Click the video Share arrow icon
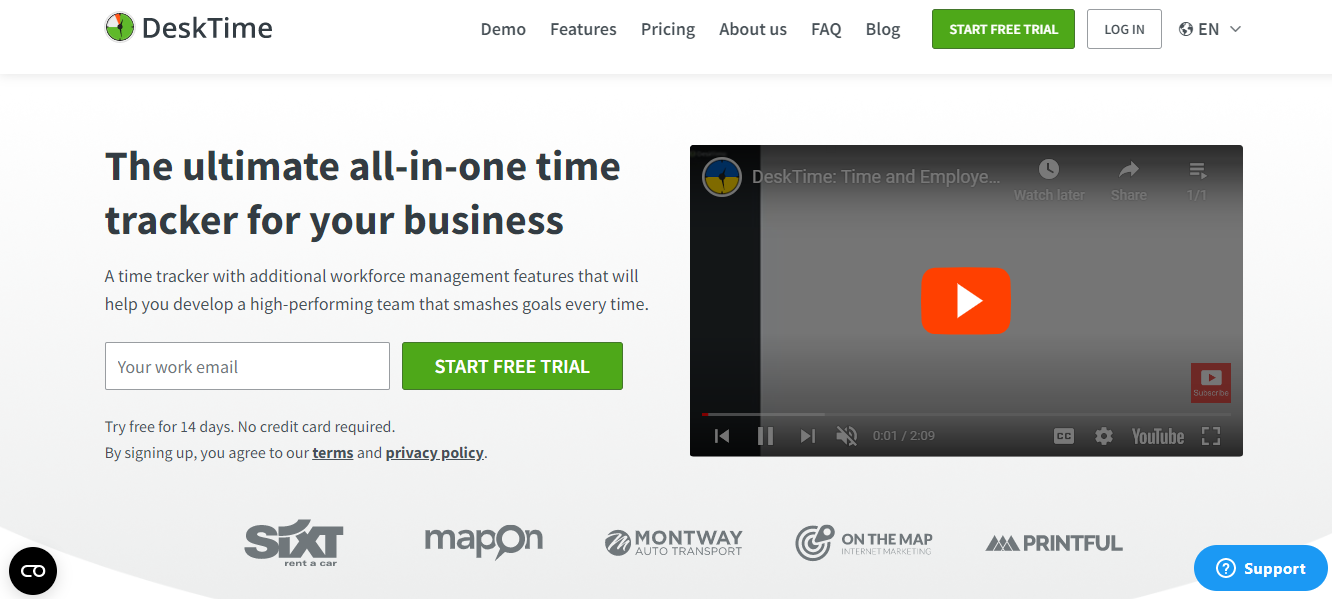 pos(1129,169)
